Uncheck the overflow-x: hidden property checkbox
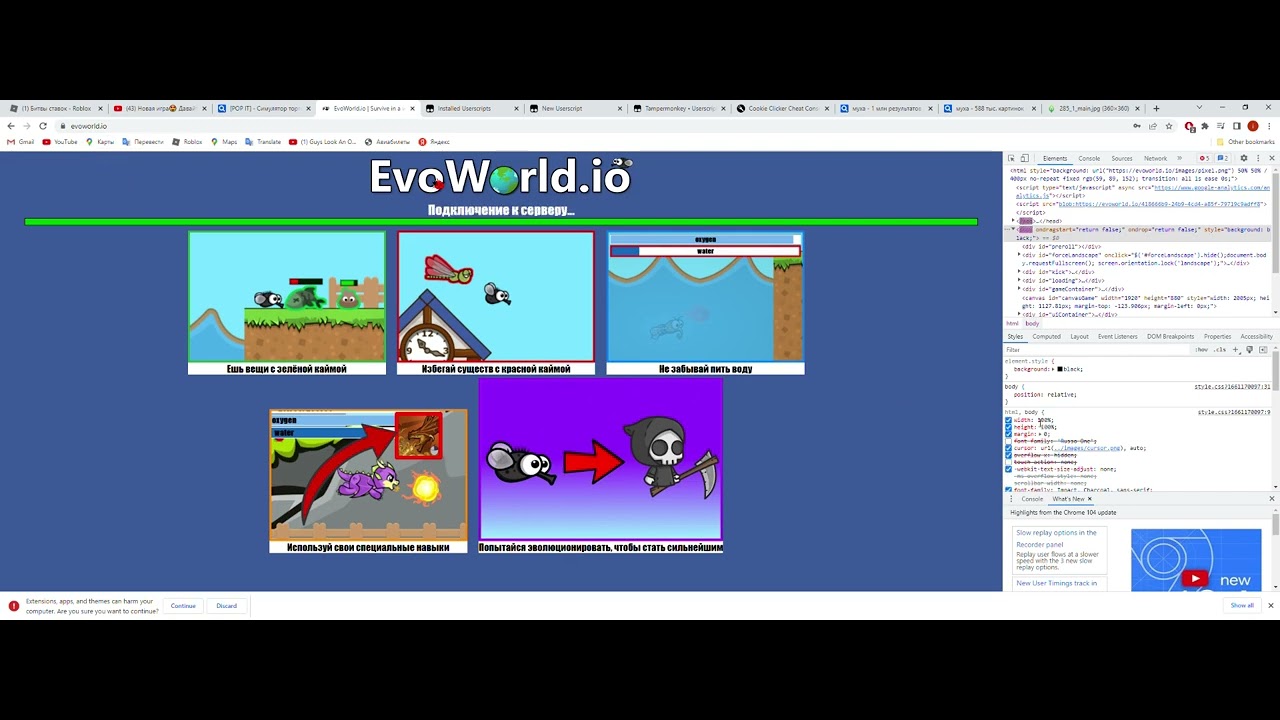The image size is (1280, 720). click(1008, 455)
